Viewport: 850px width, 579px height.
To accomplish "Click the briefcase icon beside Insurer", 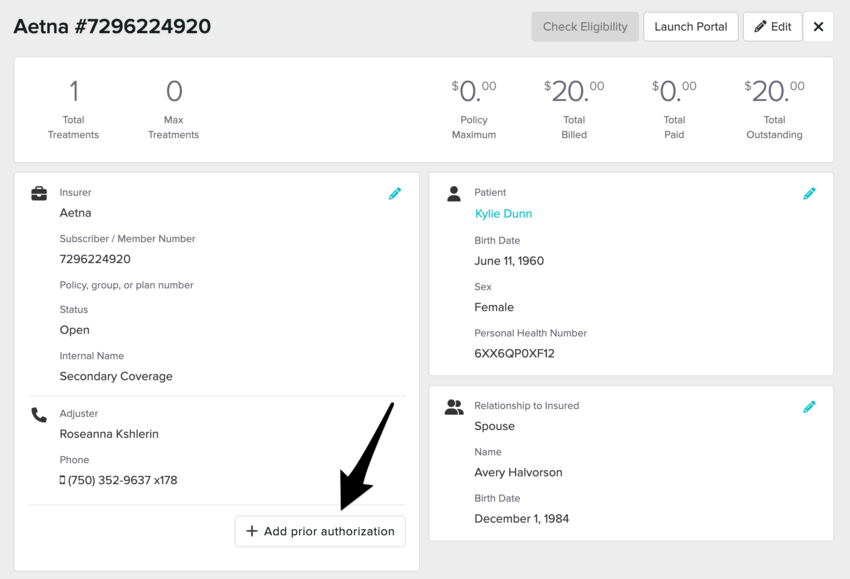I will (x=39, y=194).
